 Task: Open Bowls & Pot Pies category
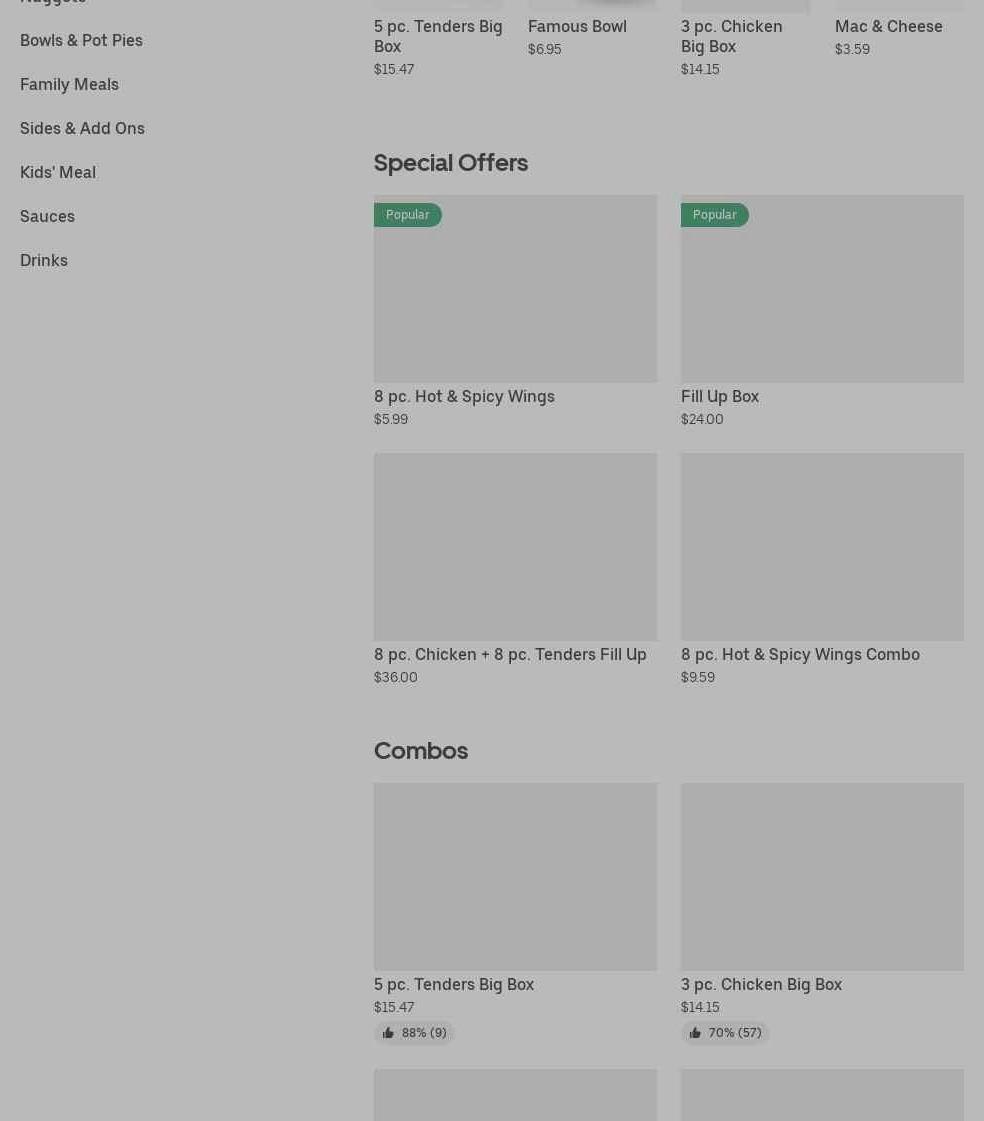click(x=81, y=40)
